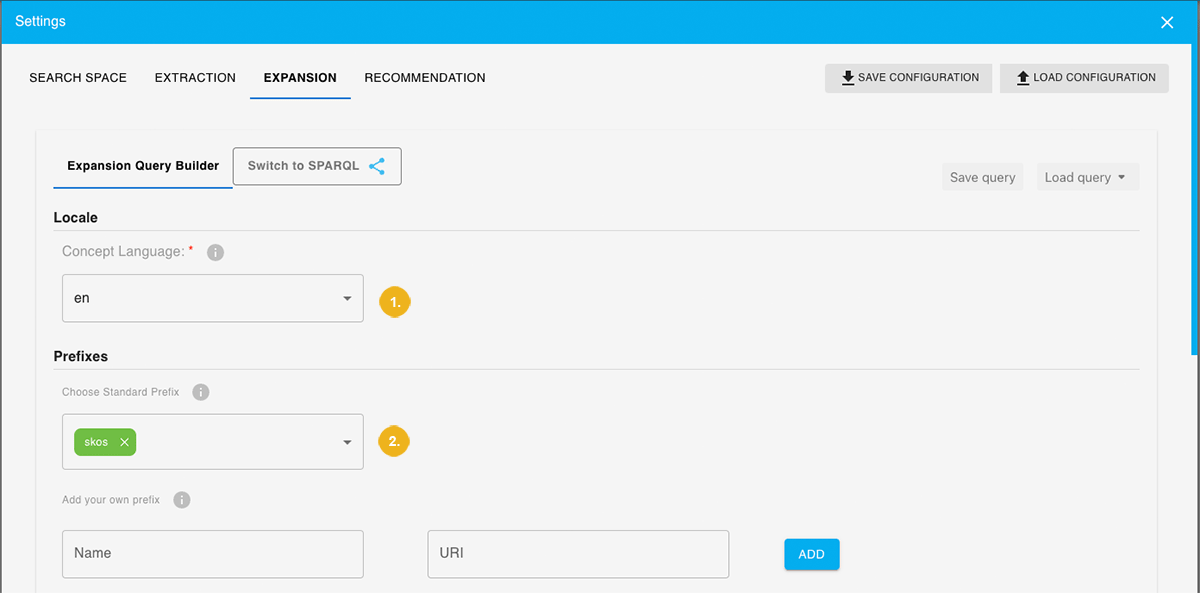This screenshot has width=1200, height=593.
Task: Switch to the EXTRACTION tab
Action: click(x=194, y=77)
